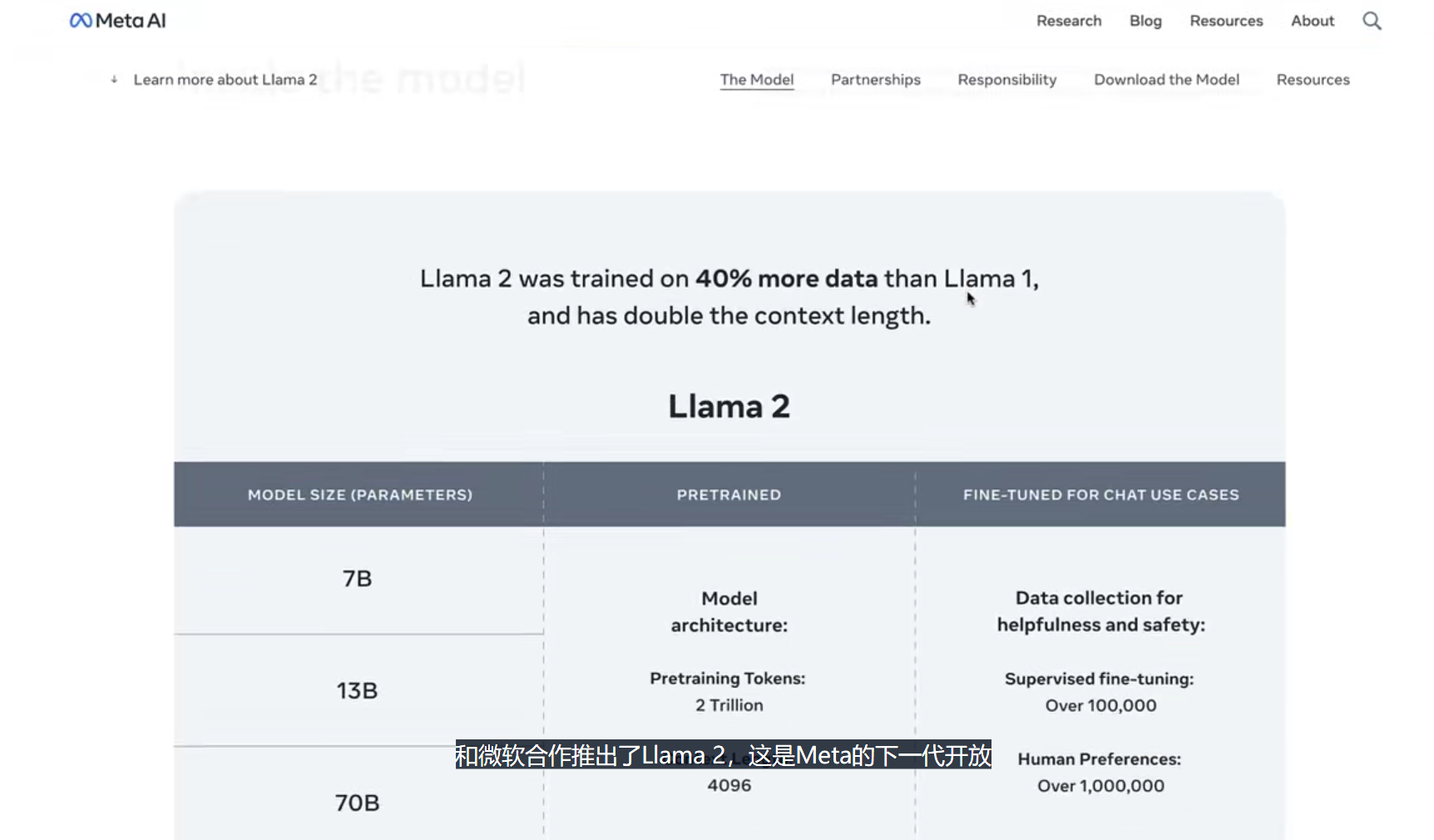Jump to Resources section in sub-navigation

tap(1313, 80)
